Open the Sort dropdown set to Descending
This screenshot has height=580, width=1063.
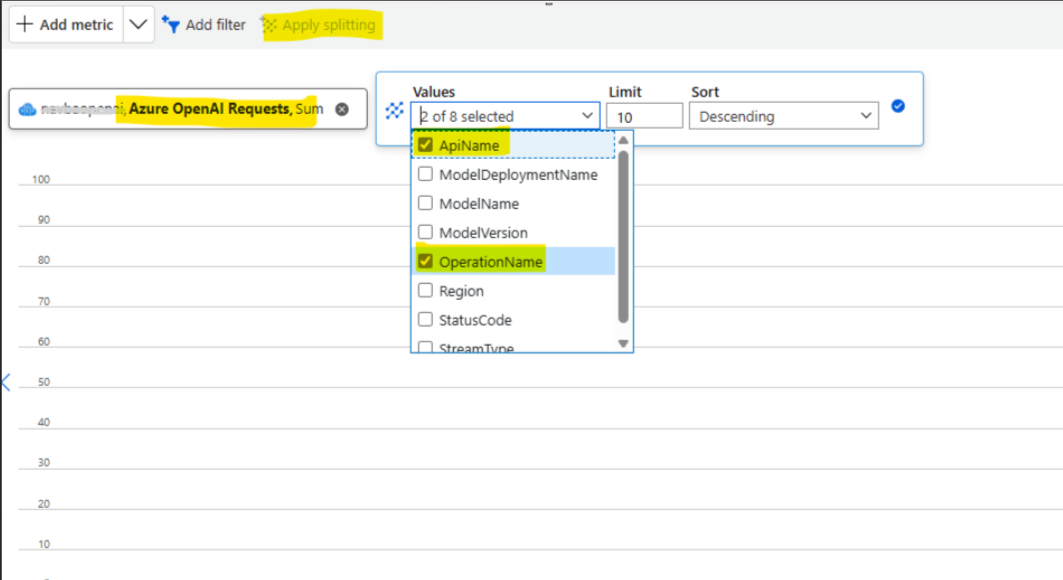pyautogui.click(x=784, y=116)
